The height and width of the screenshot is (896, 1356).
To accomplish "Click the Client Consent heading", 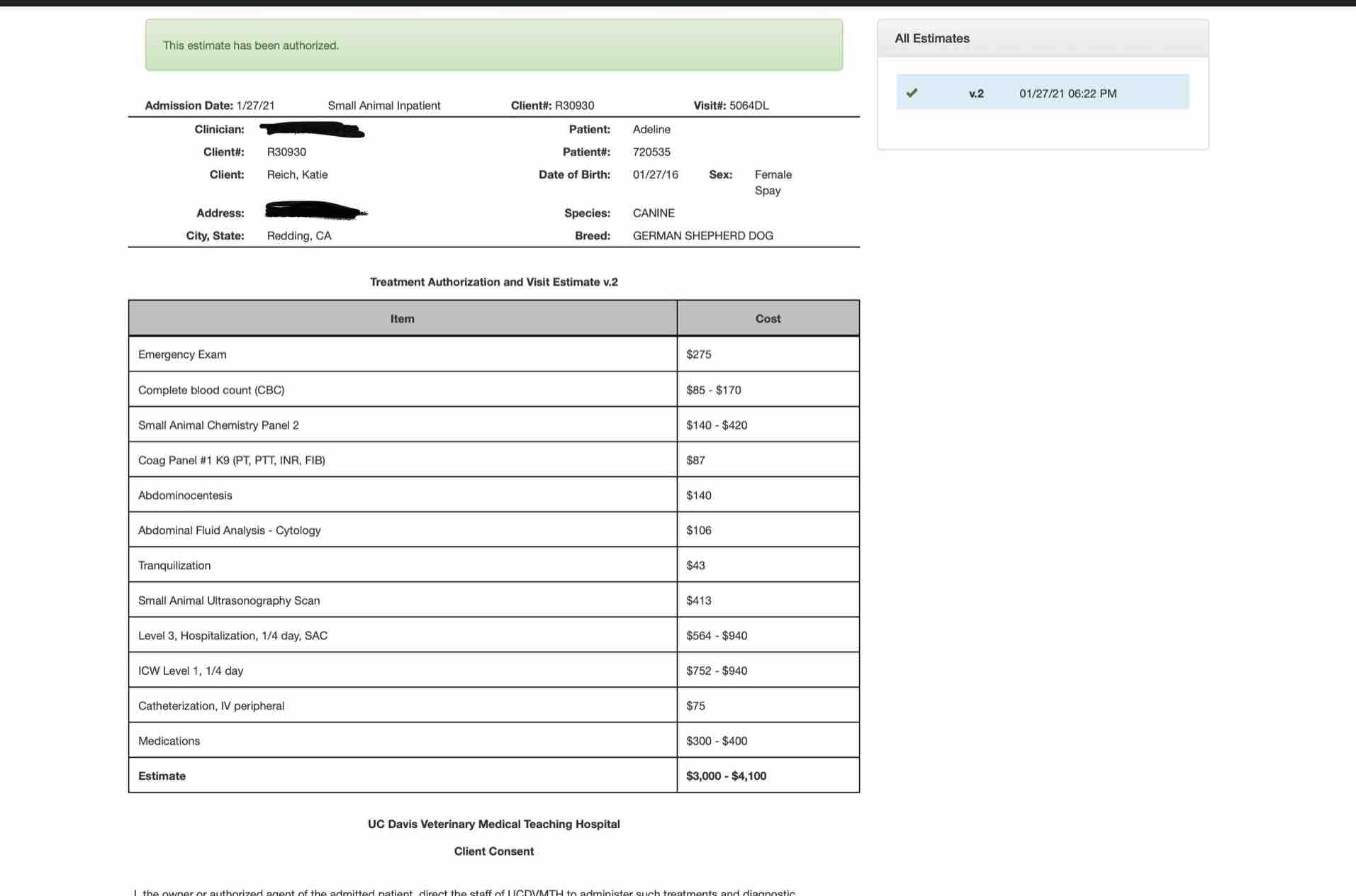I will [x=494, y=851].
